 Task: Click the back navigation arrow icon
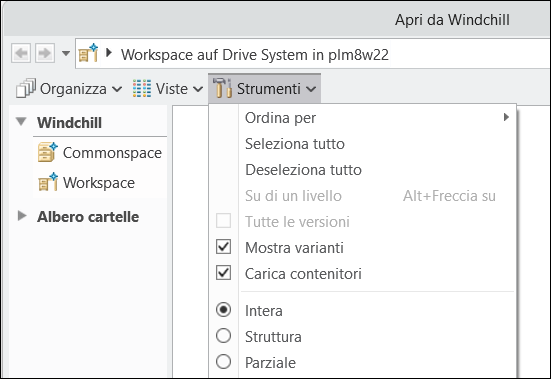pyautogui.click(x=21, y=53)
